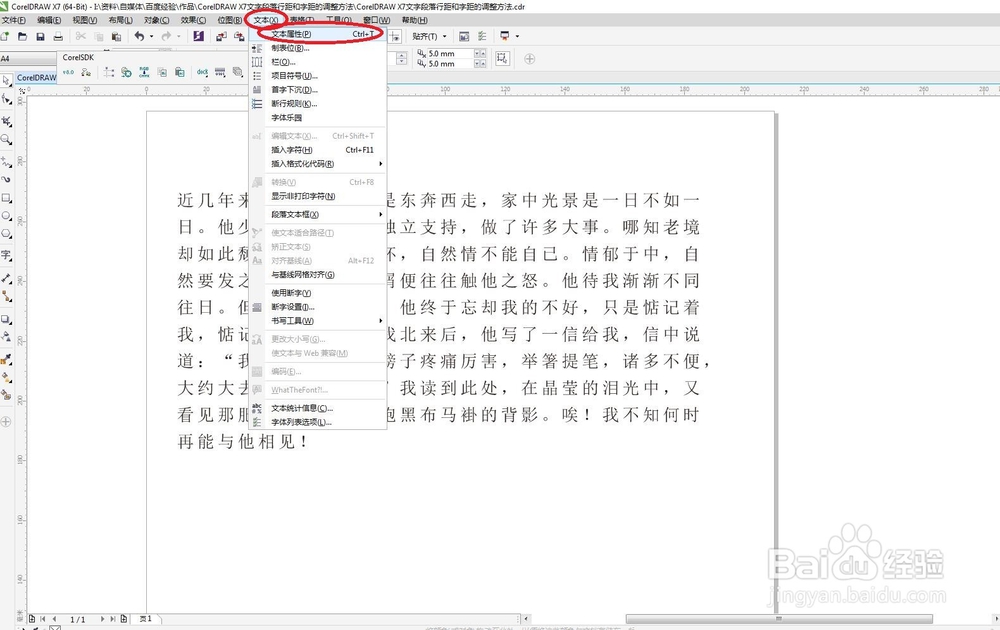Screen dimensions: 1000x630
Task: Open the A4 page size dropdown
Action: point(29,59)
